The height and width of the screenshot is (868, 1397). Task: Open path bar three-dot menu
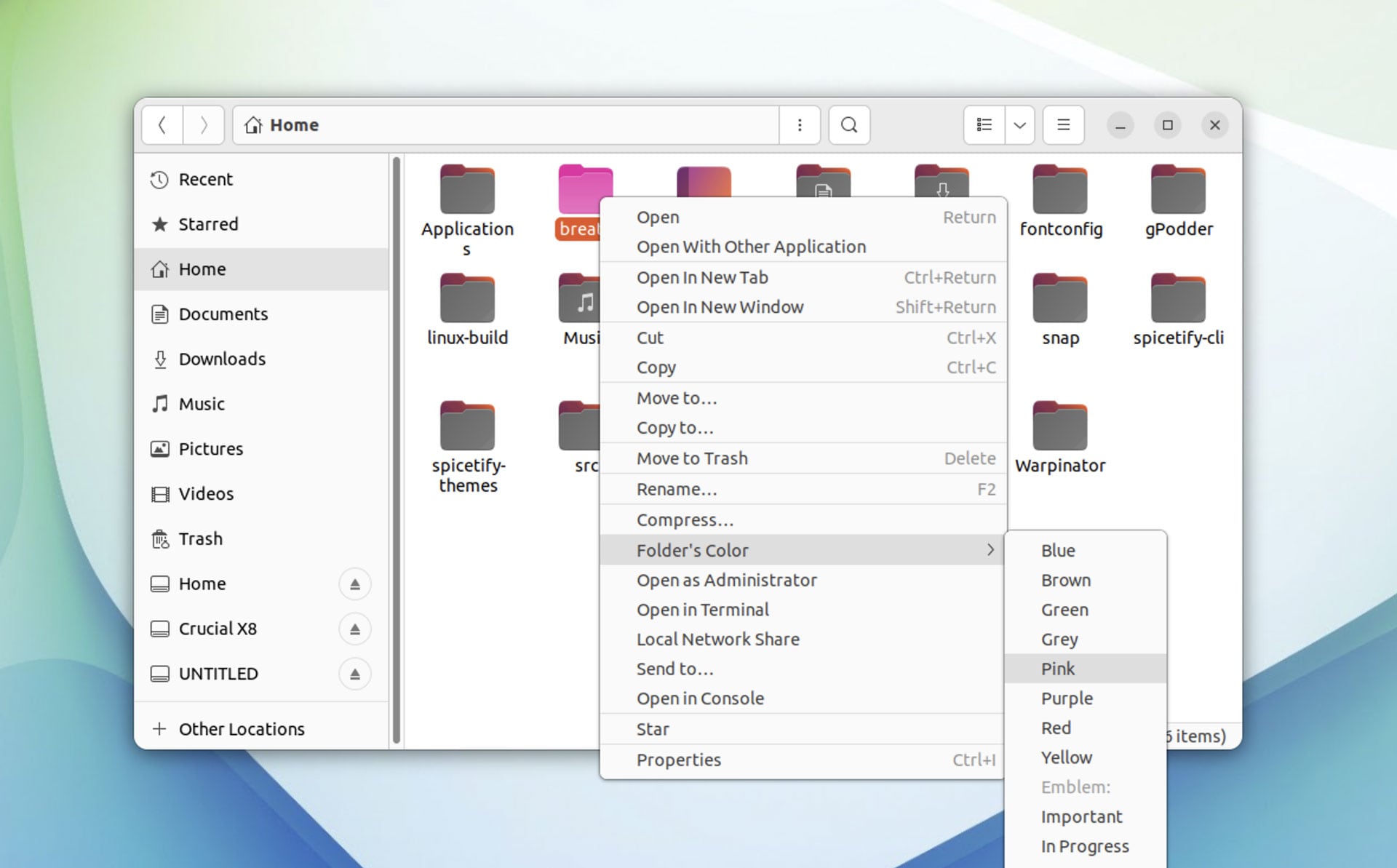coord(800,125)
